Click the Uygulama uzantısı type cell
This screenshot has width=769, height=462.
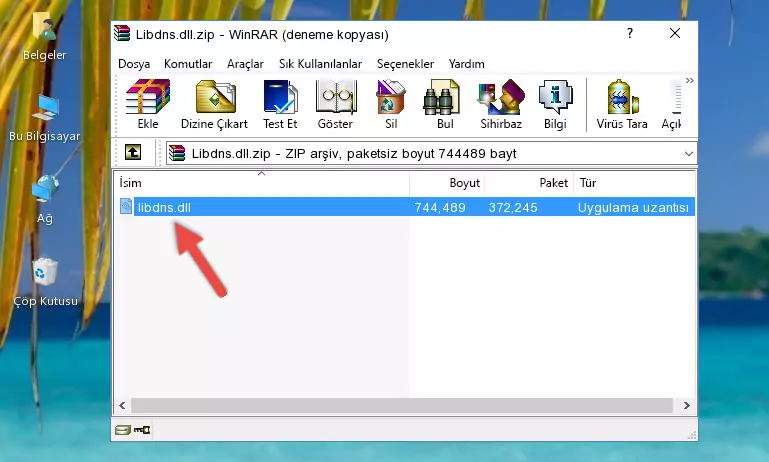click(x=633, y=207)
